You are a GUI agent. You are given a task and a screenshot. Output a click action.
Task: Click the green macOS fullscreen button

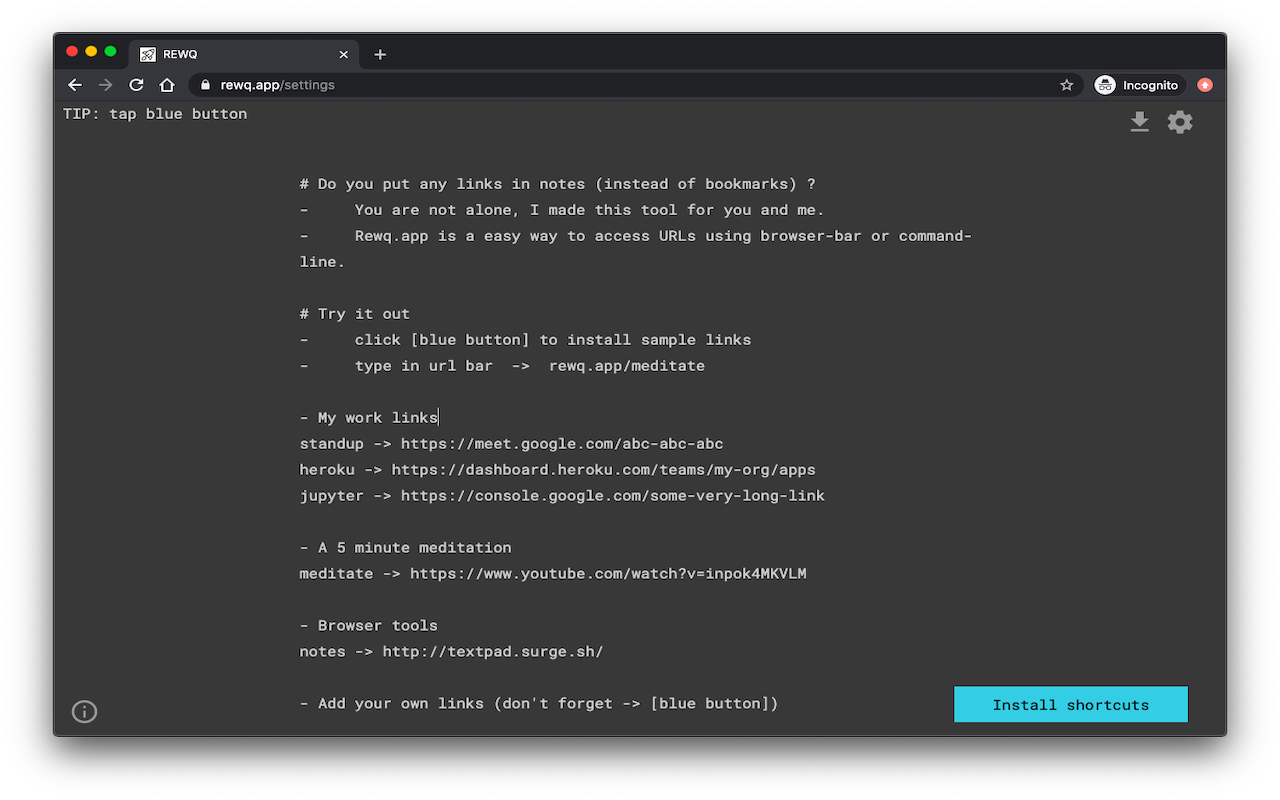(110, 51)
